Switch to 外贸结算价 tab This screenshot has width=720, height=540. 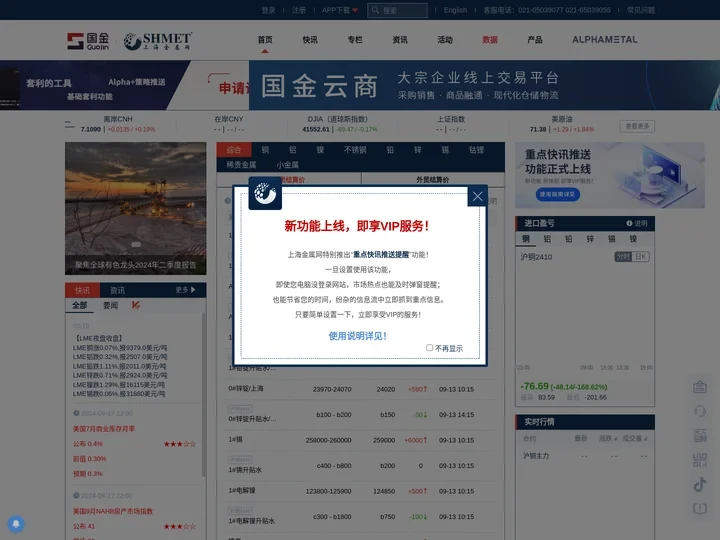[x=433, y=180]
